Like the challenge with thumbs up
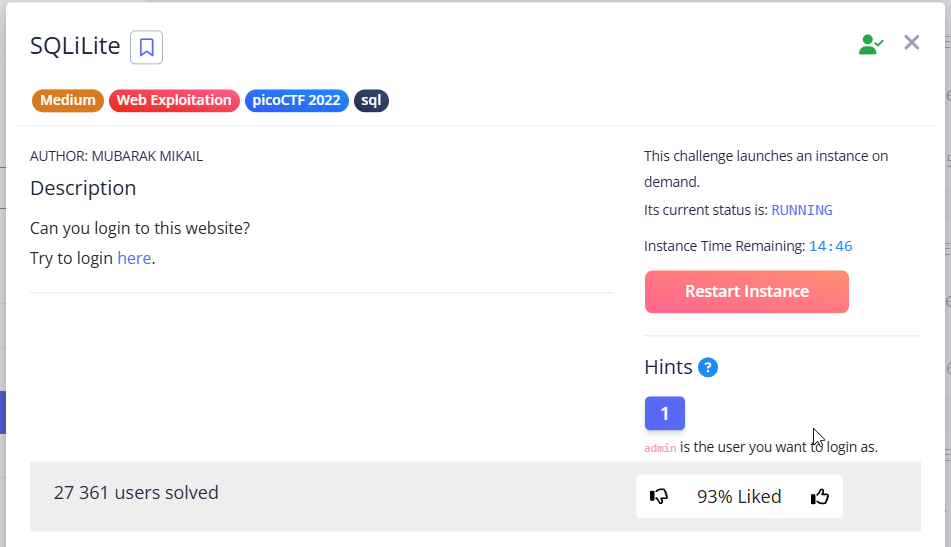The height and width of the screenshot is (547, 951). point(820,497)
